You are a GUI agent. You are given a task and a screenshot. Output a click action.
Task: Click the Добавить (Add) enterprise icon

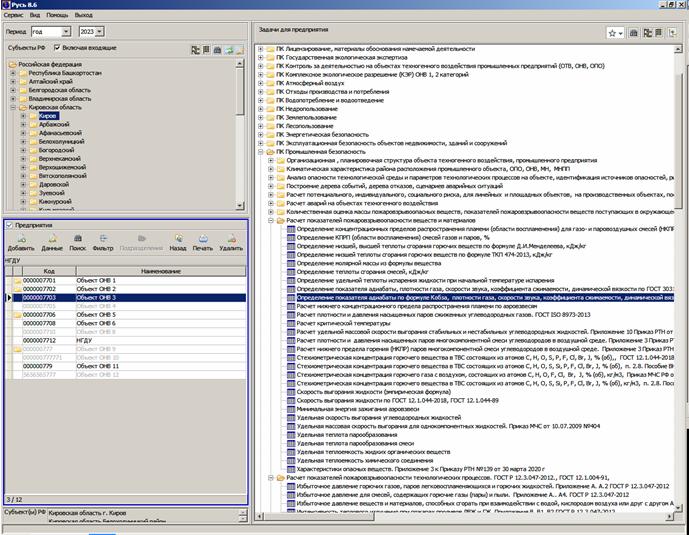(20, 241)
